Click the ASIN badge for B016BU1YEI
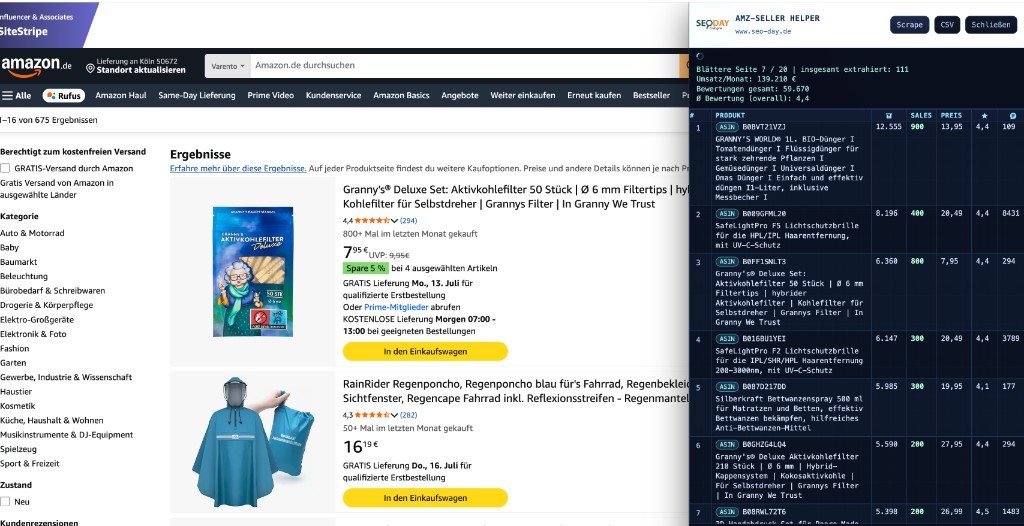 [x=727, y=339]
